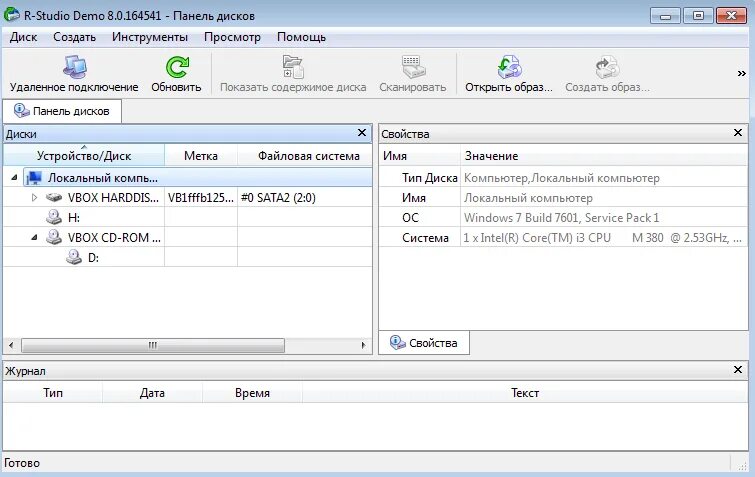755x477 pixels.
Task: Close the Журнал panel
Action: (x=738, y=370)
